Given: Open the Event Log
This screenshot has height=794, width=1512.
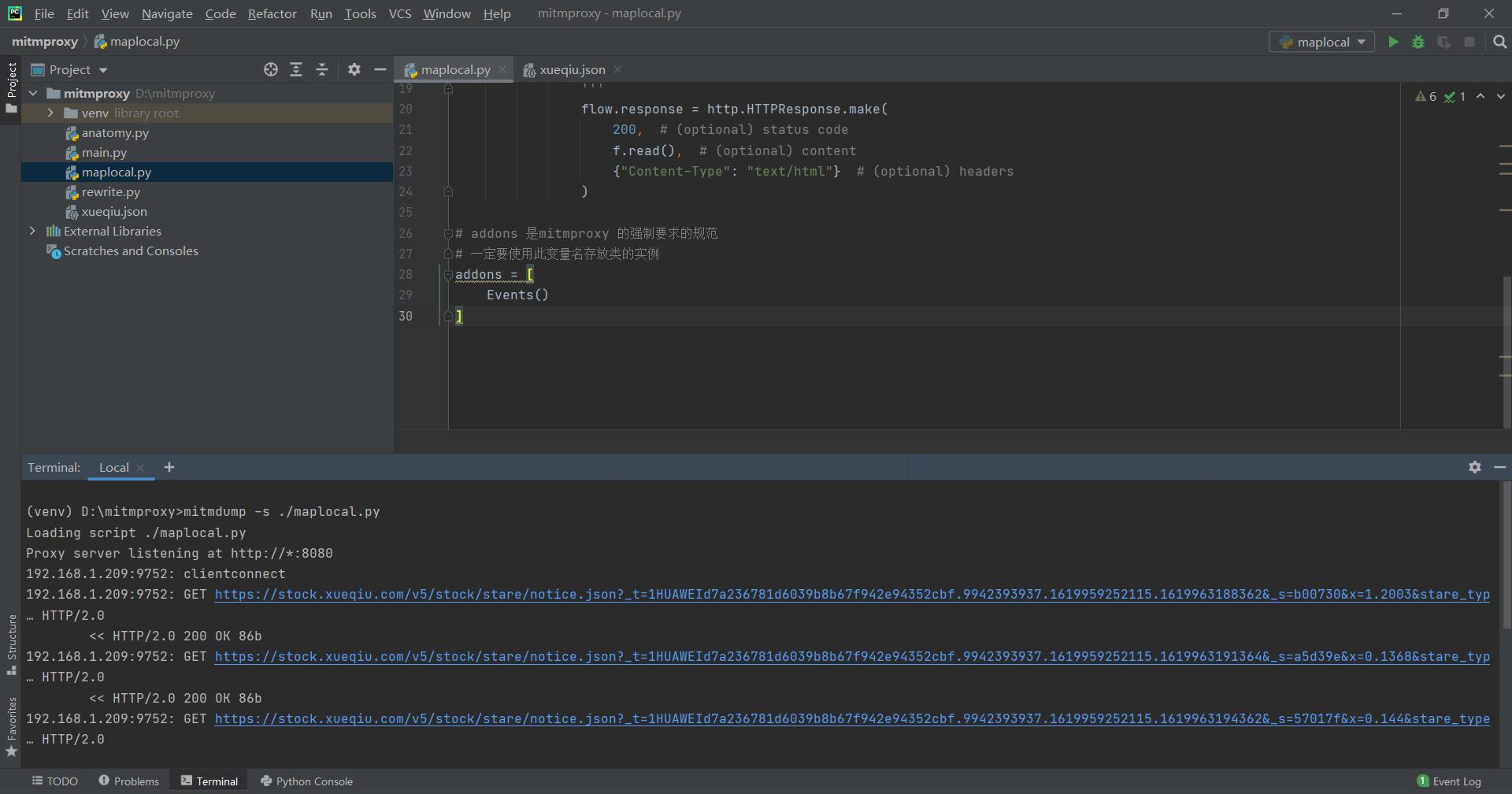Looking at the screenshot, I should pos(1449,781).
